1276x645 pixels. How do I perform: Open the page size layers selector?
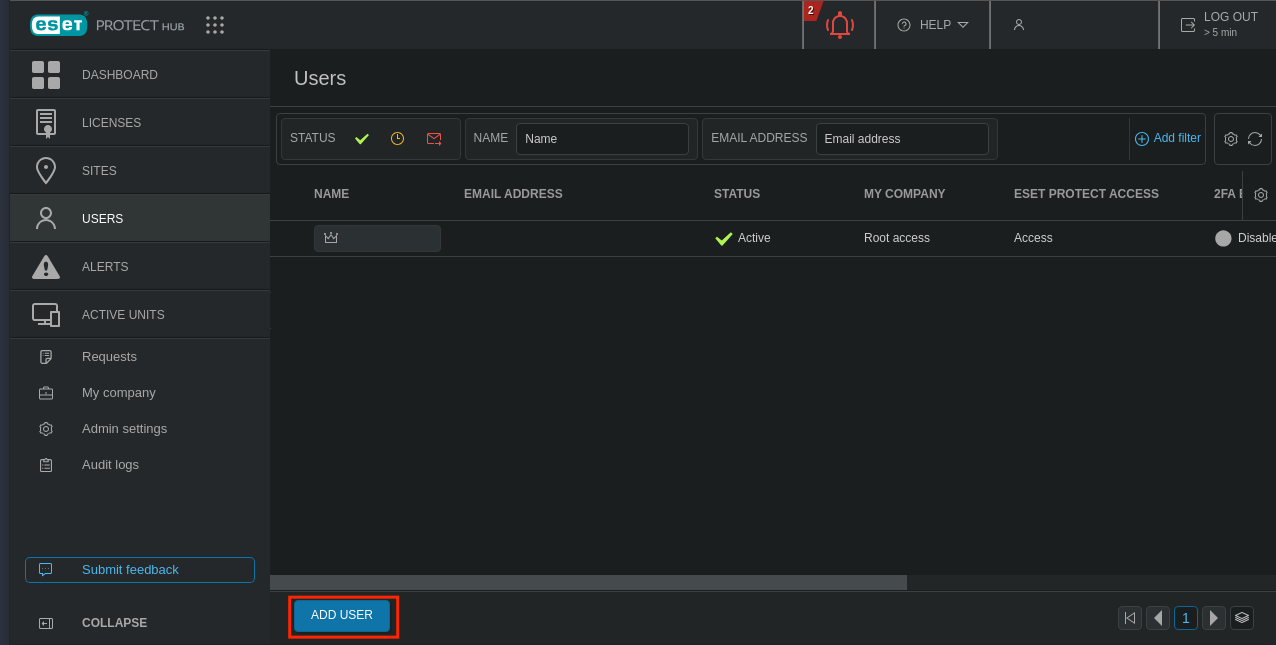point(1242,618)
